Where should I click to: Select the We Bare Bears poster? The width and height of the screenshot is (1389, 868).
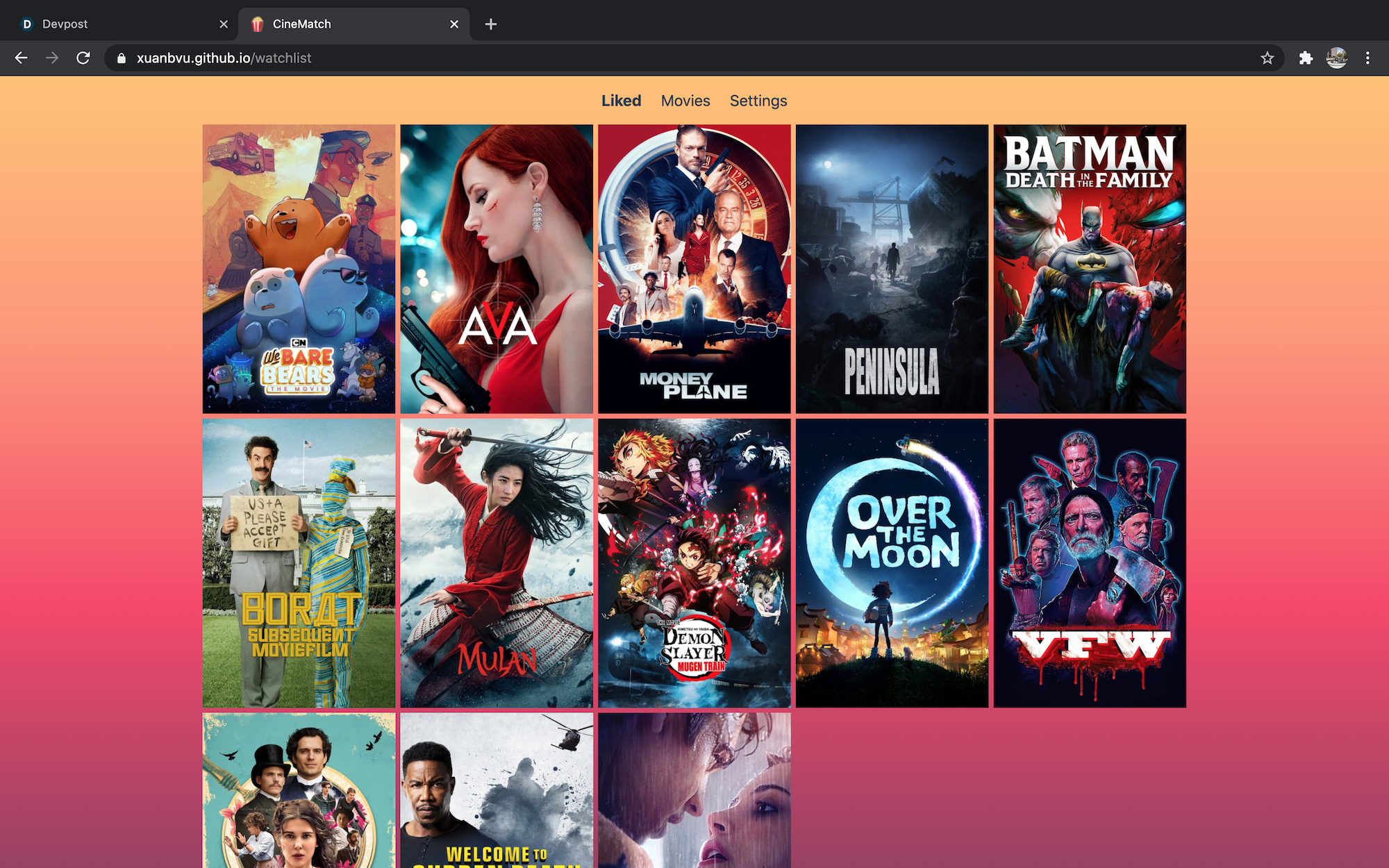point(299,269)
